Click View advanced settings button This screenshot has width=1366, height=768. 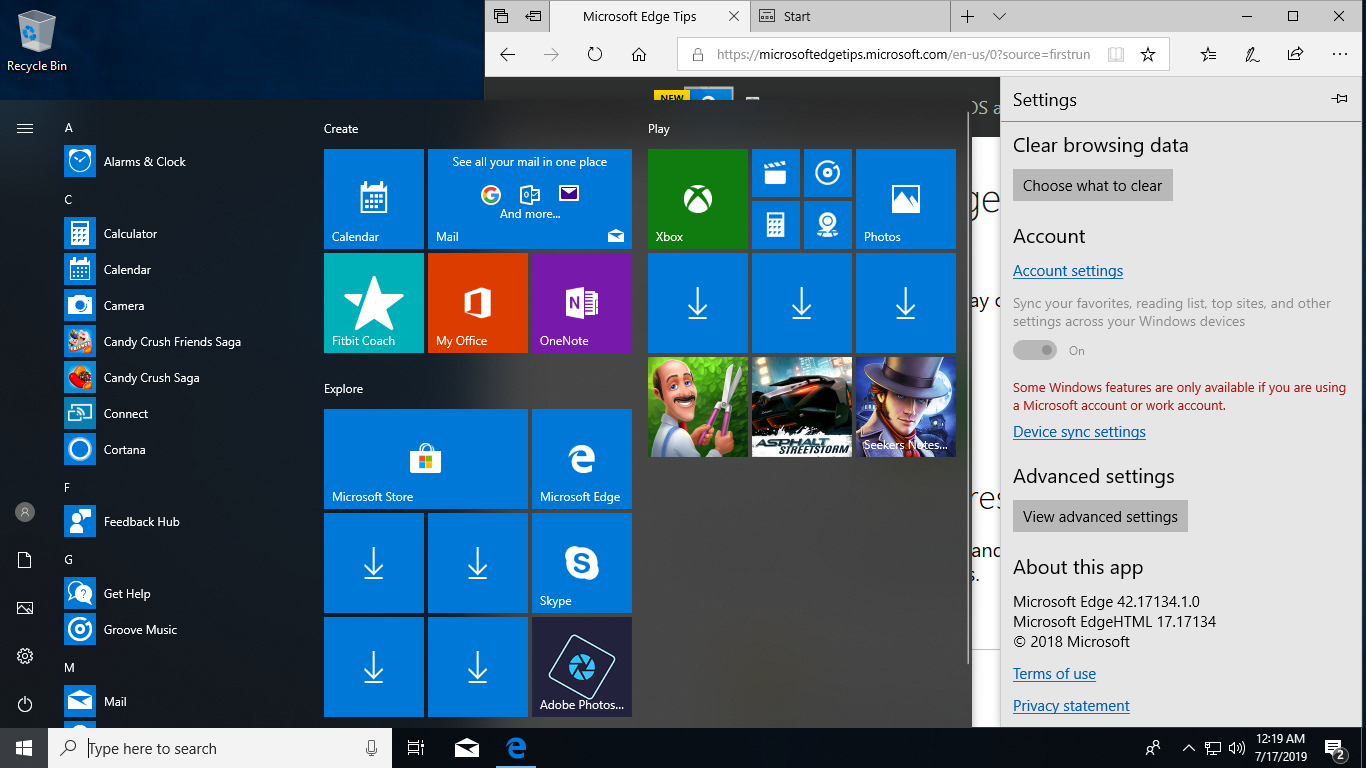coord(1100,516)
